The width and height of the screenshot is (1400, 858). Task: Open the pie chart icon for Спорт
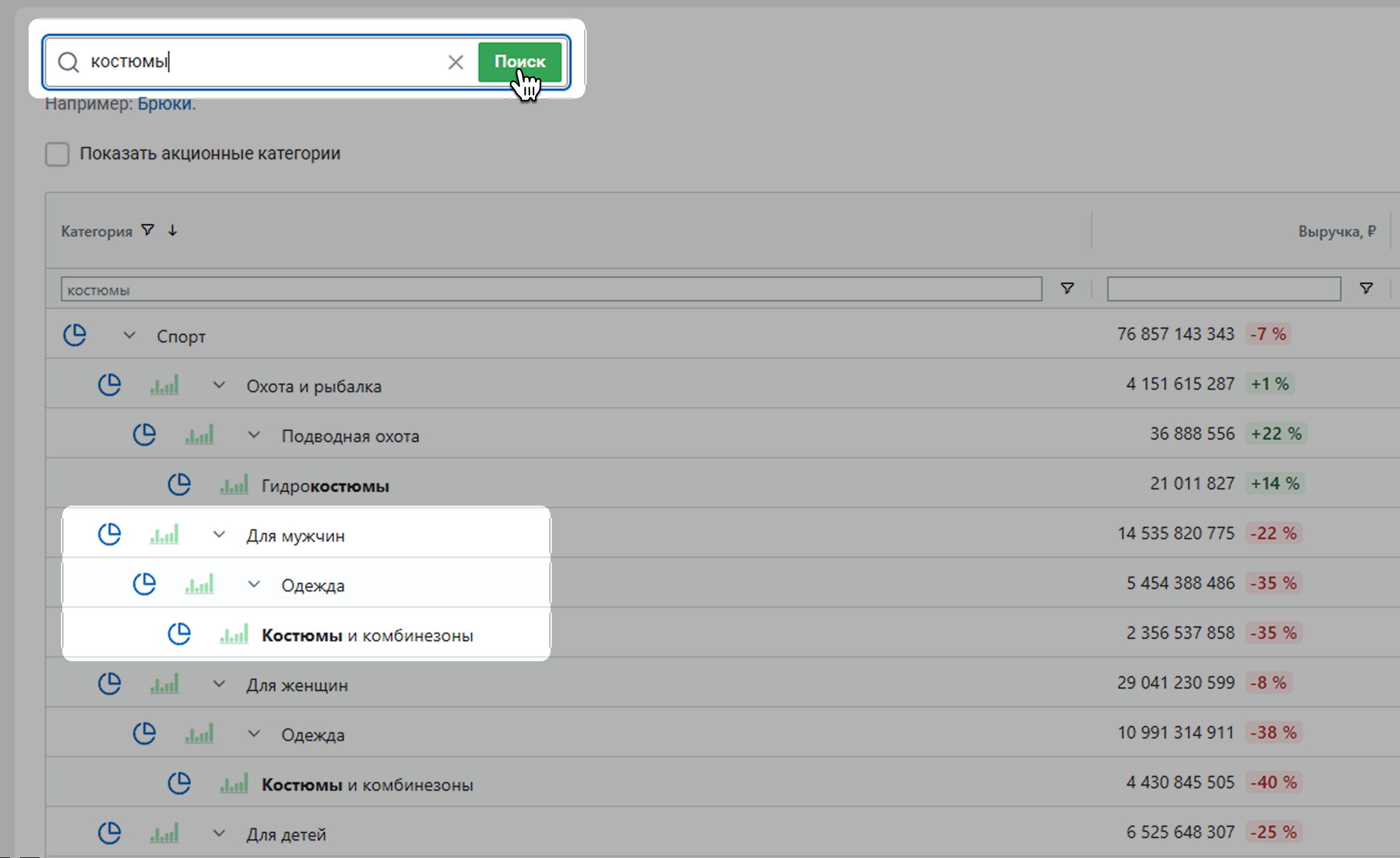coord(75,335)
